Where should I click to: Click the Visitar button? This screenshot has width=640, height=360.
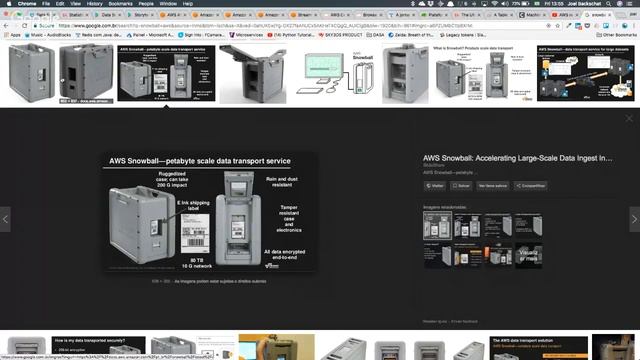tap(435, 186)
